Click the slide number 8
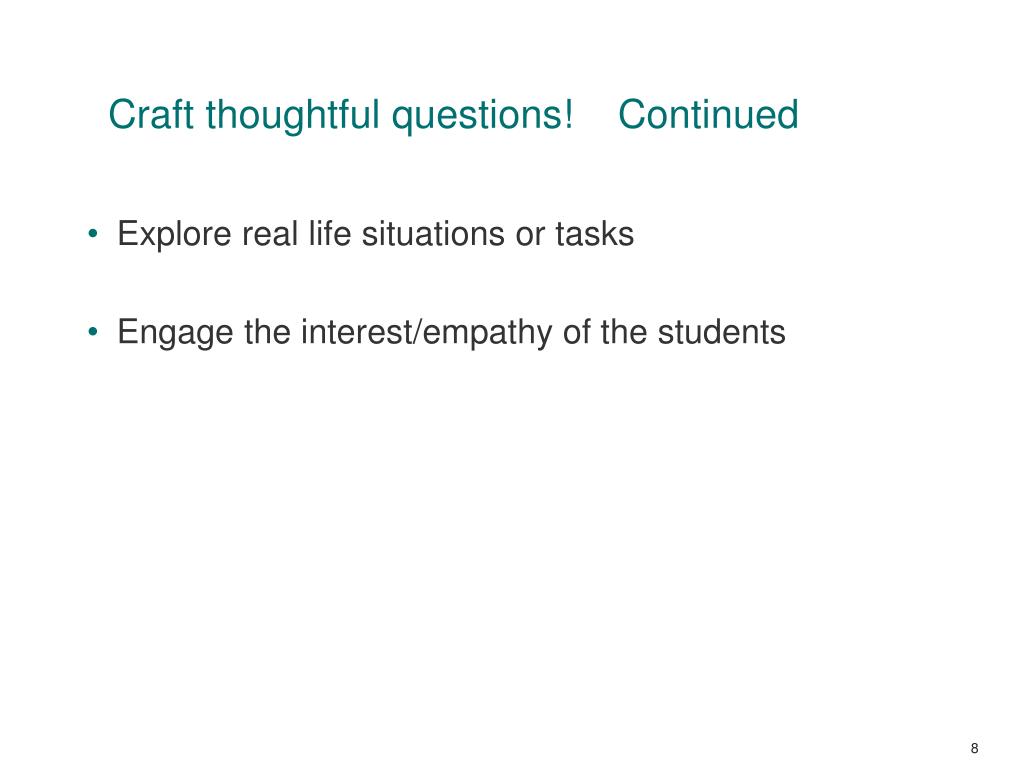Viewport: 1024px width, 768px height. tap(974, 748)
